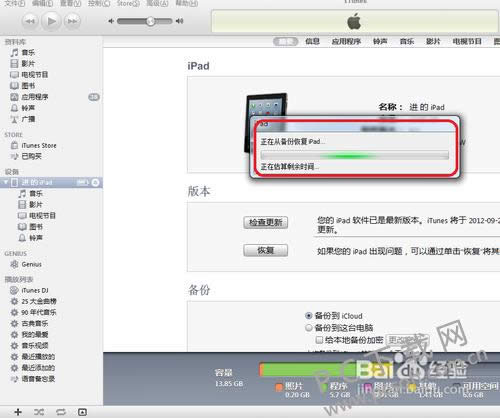The height and width of the screenshot is (418, 500).
Task: Open Genius in the sidebar
Action: (x=32, y=265)
